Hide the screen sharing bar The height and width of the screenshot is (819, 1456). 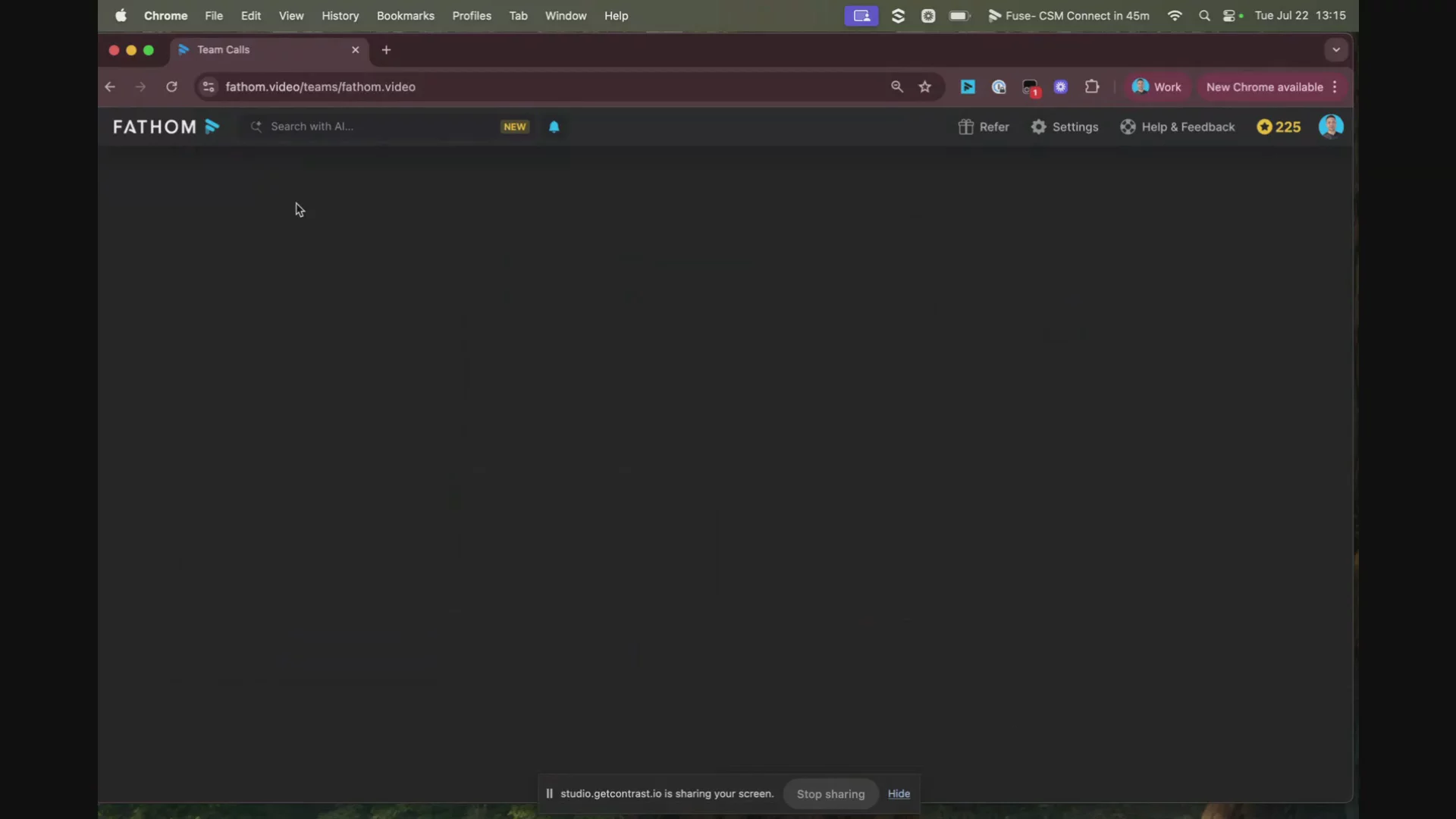tap(899, 793)
